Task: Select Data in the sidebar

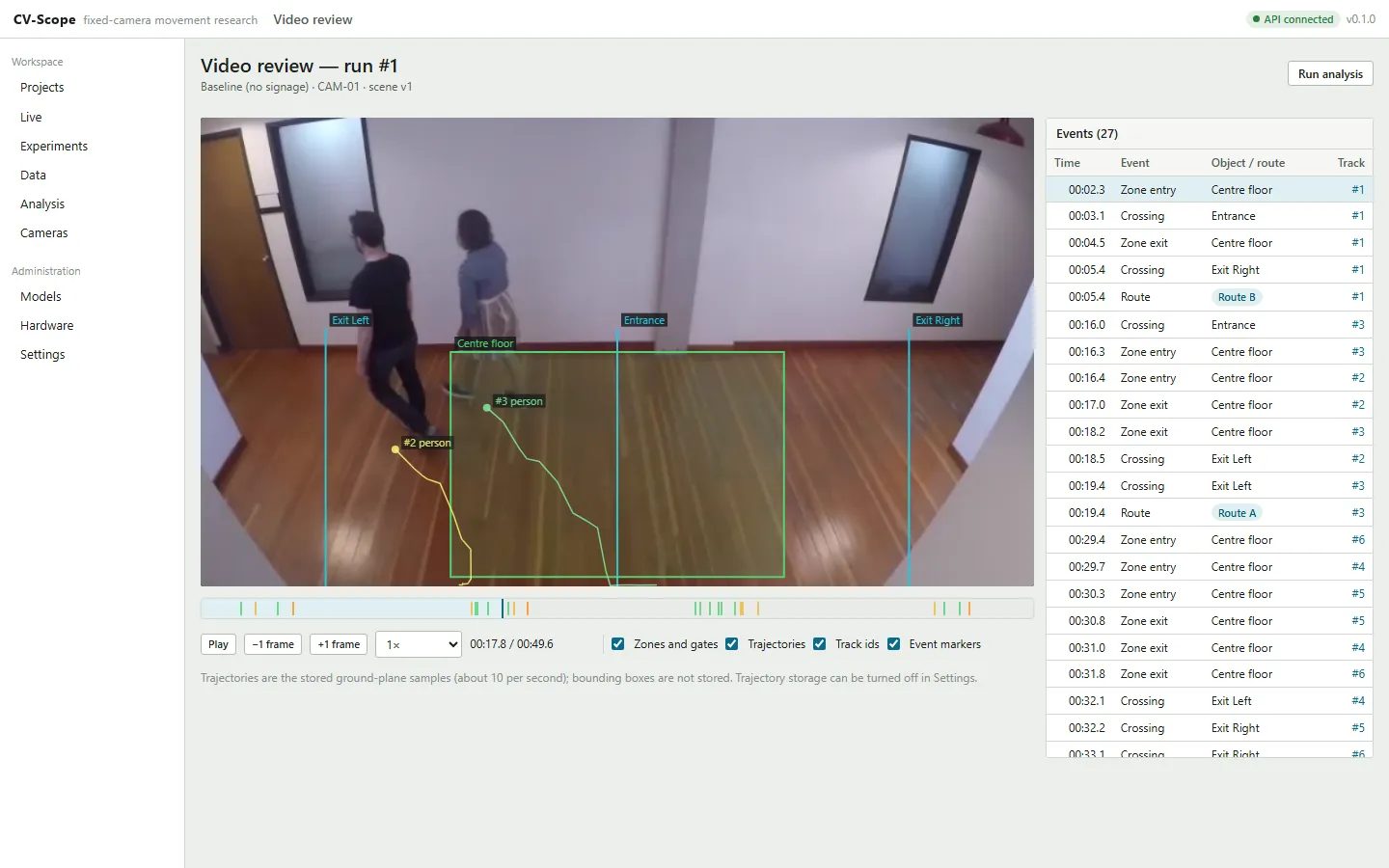Action: click(x=33, y=176)
